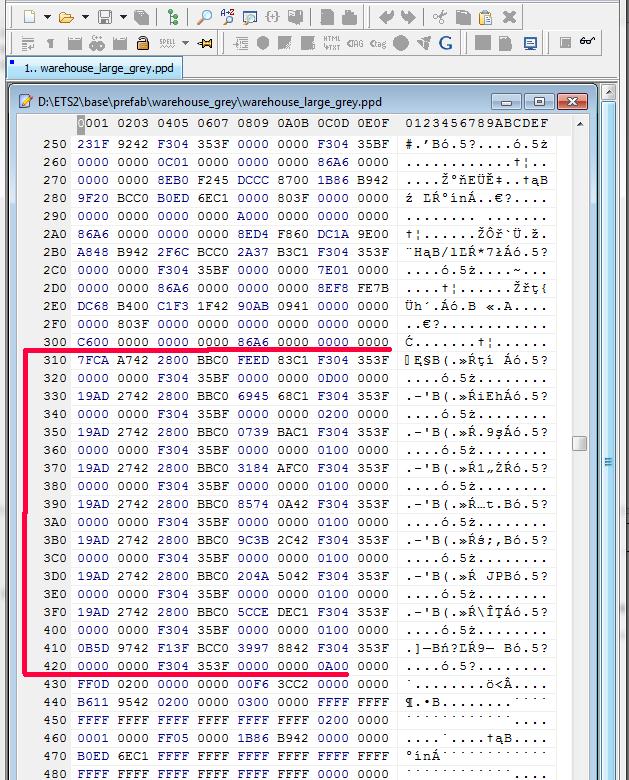This screenshot has width=629, height=780.
Task: Open Find with the magnifier icon
Action: 203,17
